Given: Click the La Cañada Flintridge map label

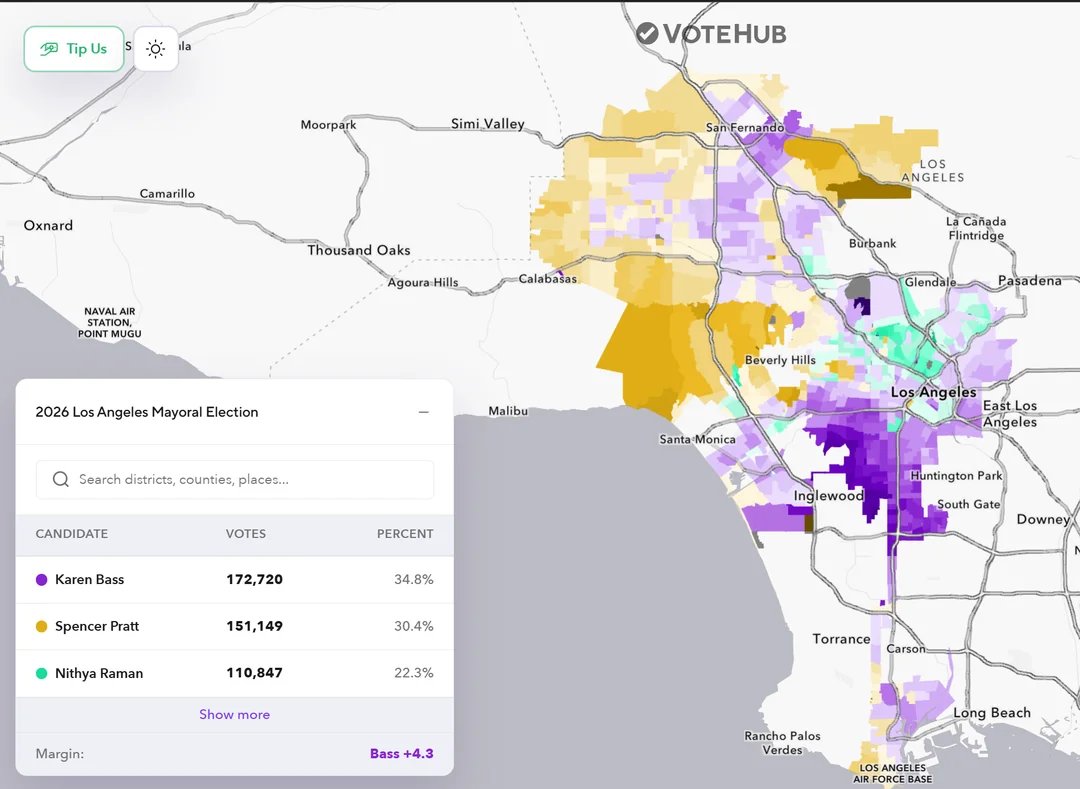Looking at the screenshot, I should pyautogui.click(x=975, y=229).
